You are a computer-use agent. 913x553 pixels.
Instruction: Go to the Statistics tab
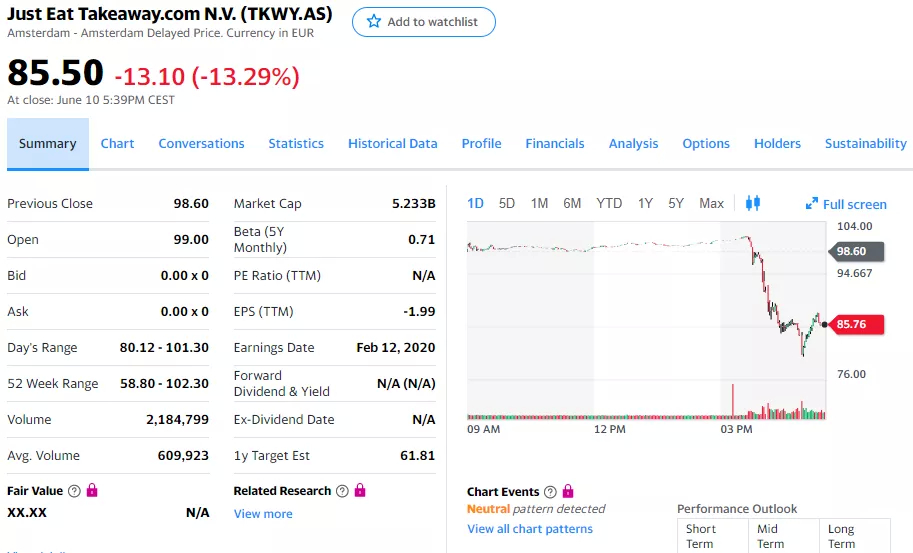point(296,144)
